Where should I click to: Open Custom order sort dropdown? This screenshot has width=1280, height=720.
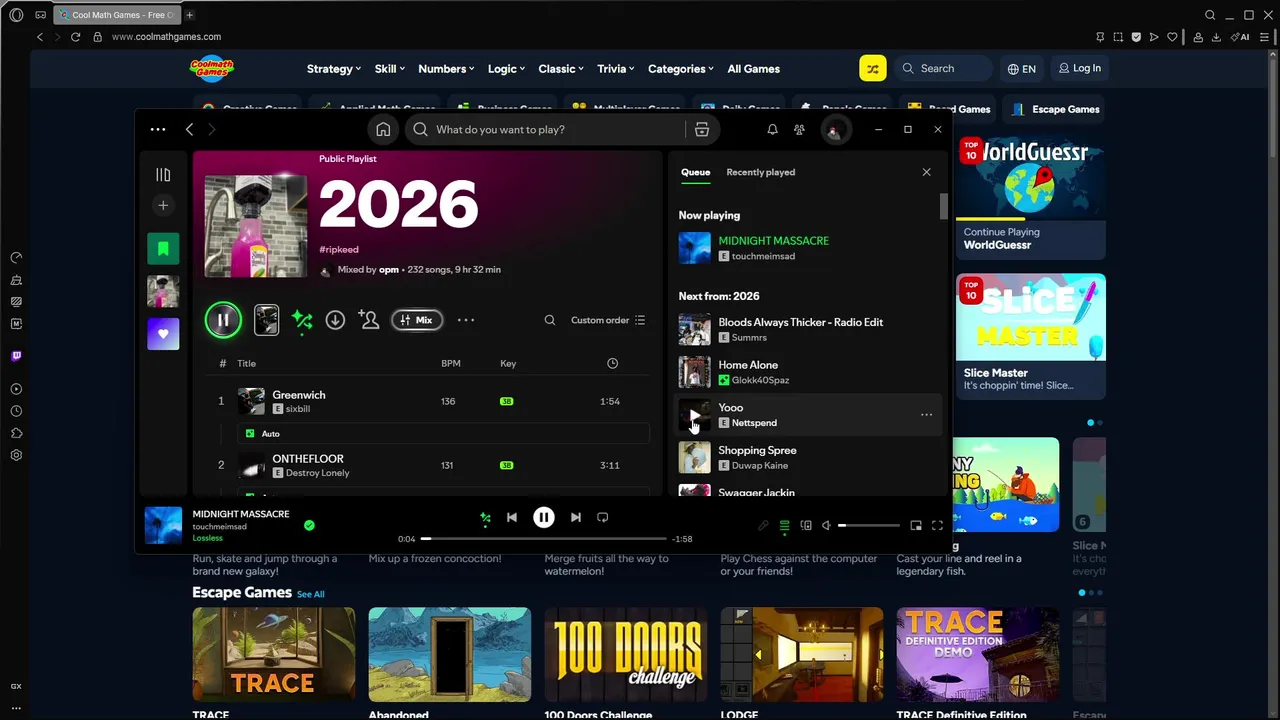click(x=608, y=320)
